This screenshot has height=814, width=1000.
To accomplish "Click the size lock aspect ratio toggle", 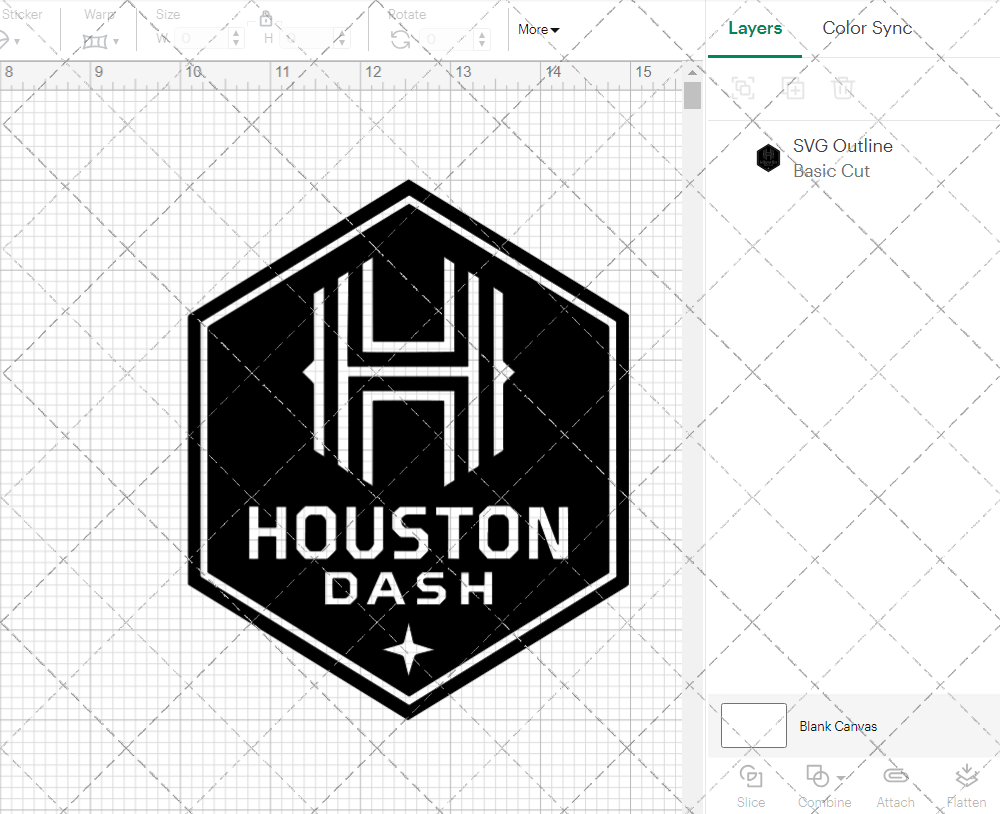I will pos(266,19).
